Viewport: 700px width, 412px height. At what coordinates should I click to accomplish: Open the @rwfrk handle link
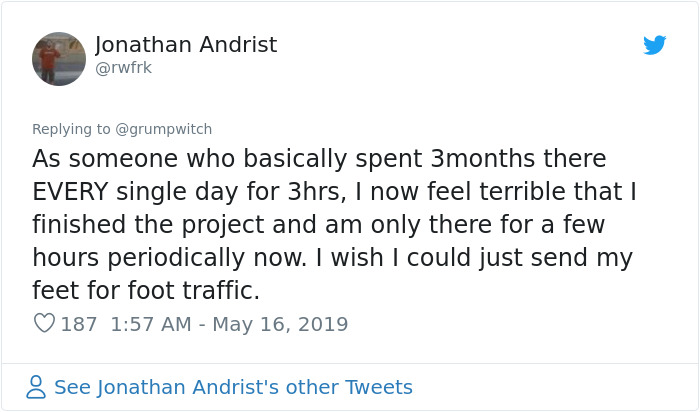[125, 68]
